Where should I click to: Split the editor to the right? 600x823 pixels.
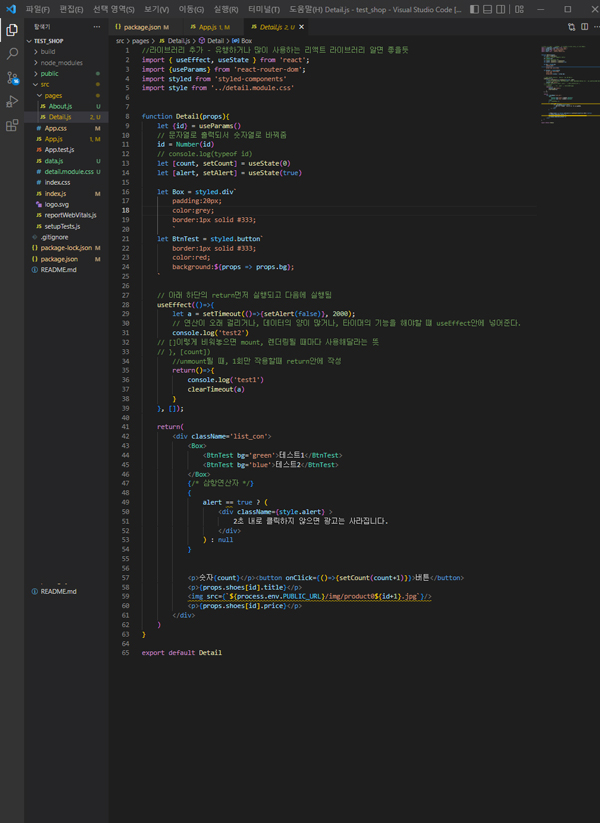pos(584,27)
